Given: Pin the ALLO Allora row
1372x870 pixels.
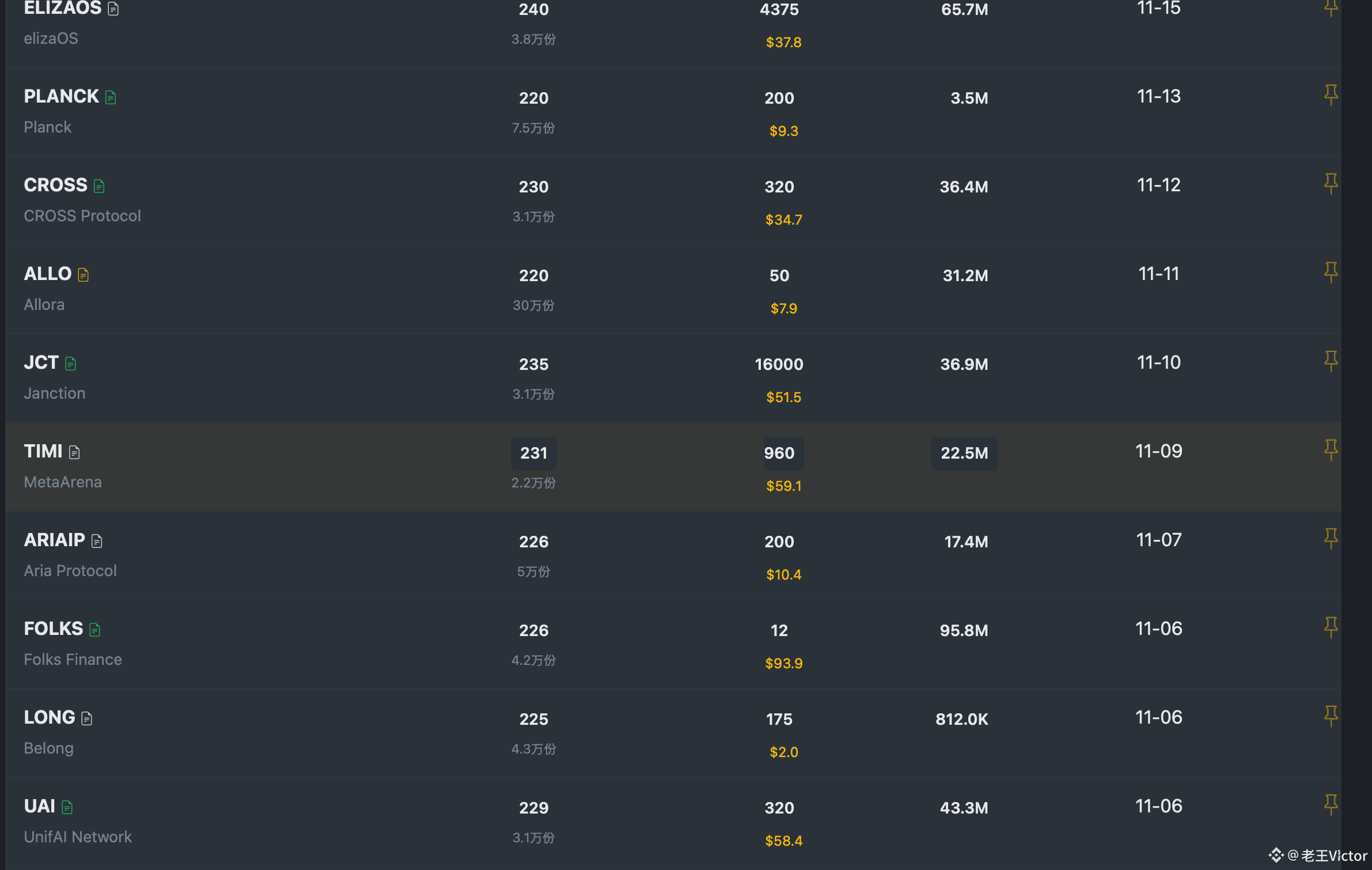Looking at the screenshot, I should 1330,273.
